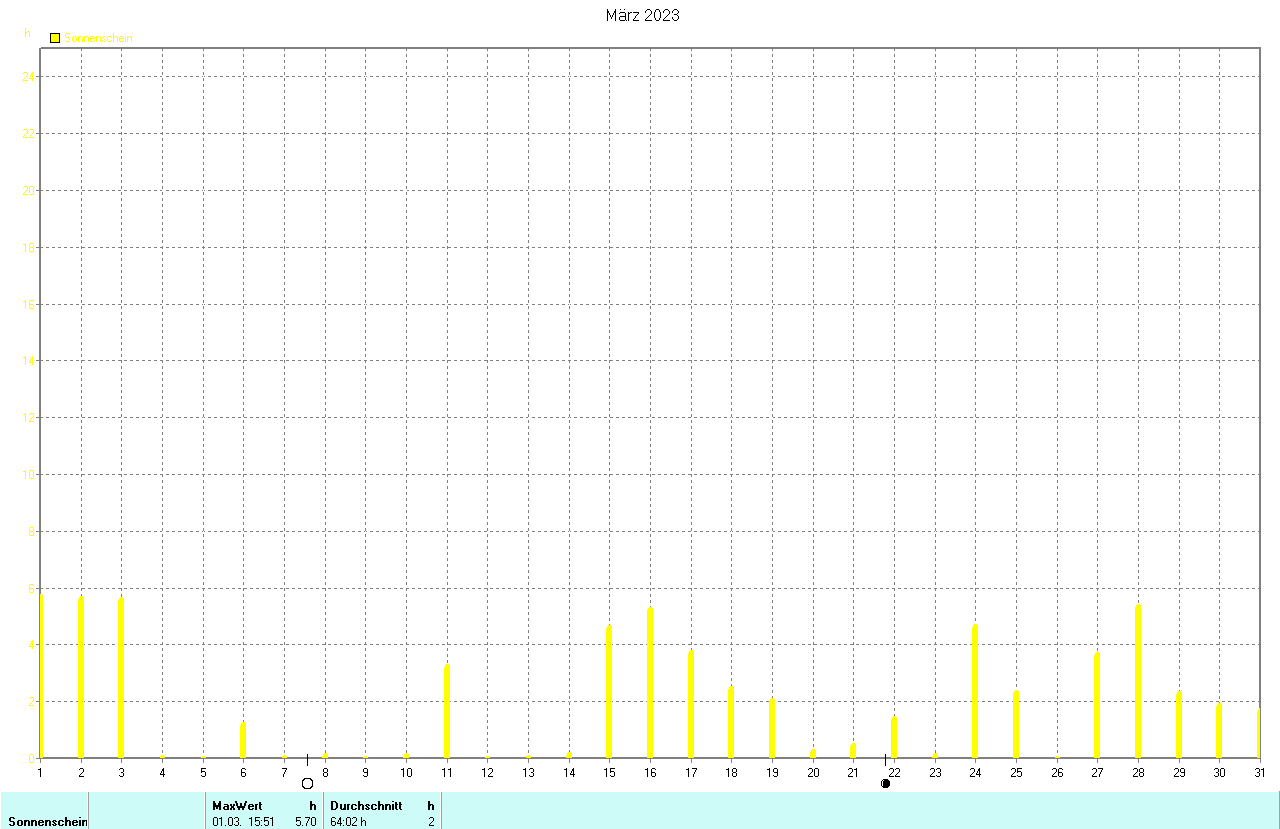The image size is (1280, 829).
Task: Click x-axis day label 20
Action: [x=813, y=772]
